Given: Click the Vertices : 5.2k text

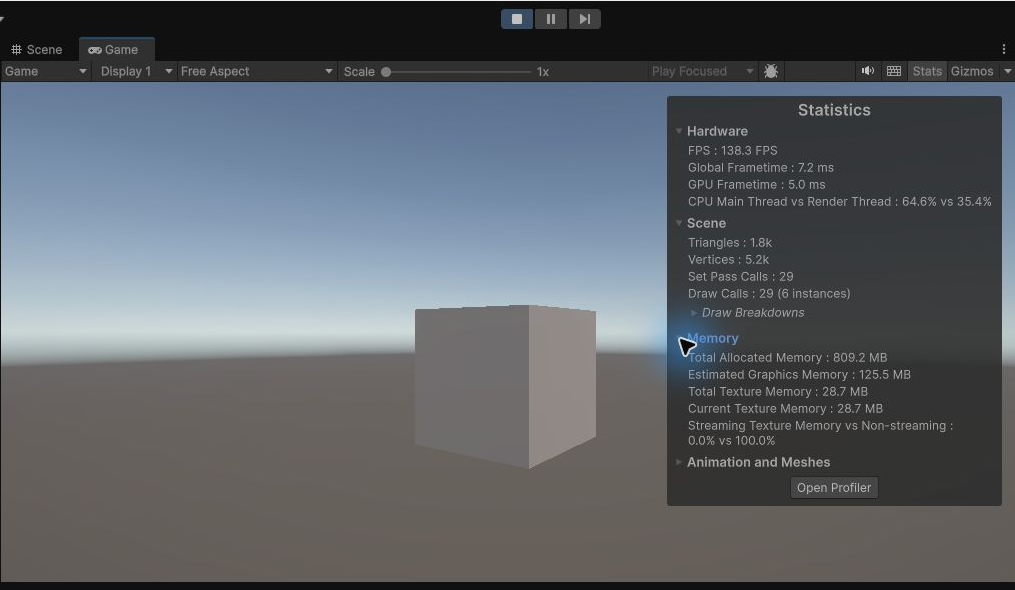Looking at the screenshot, I should click(728, 260).
